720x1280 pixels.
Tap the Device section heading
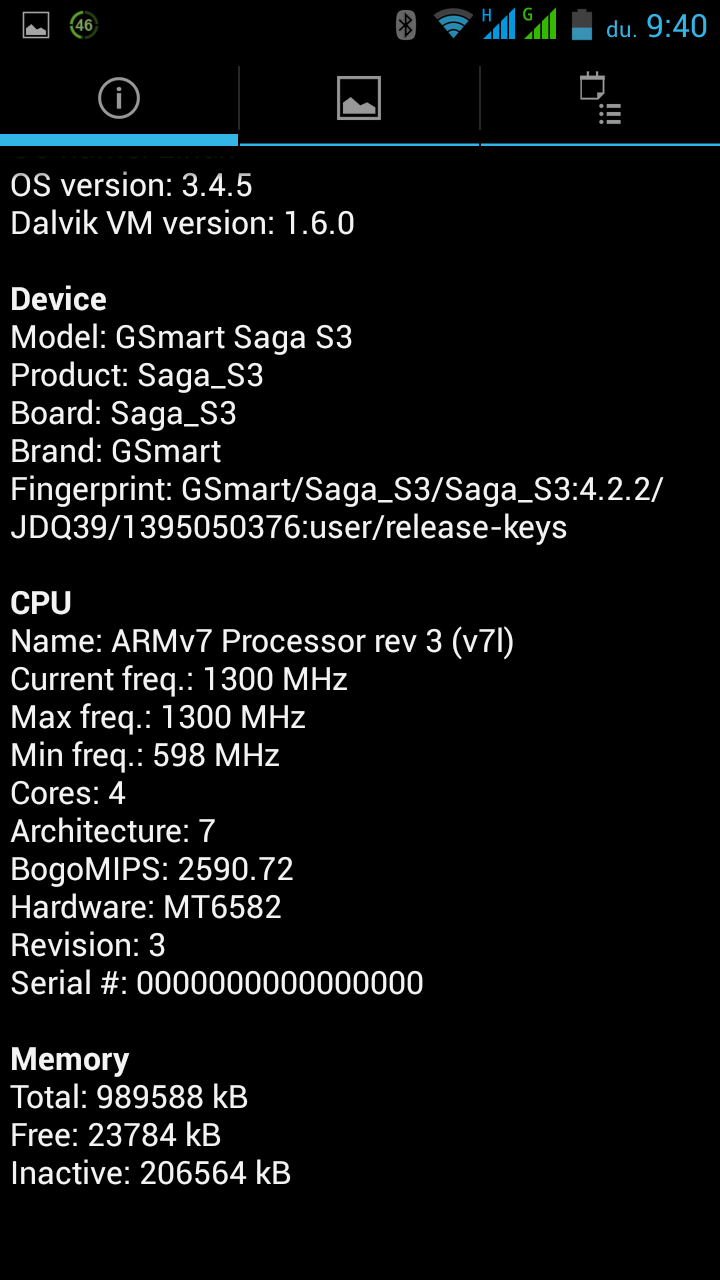click(58, 299)
